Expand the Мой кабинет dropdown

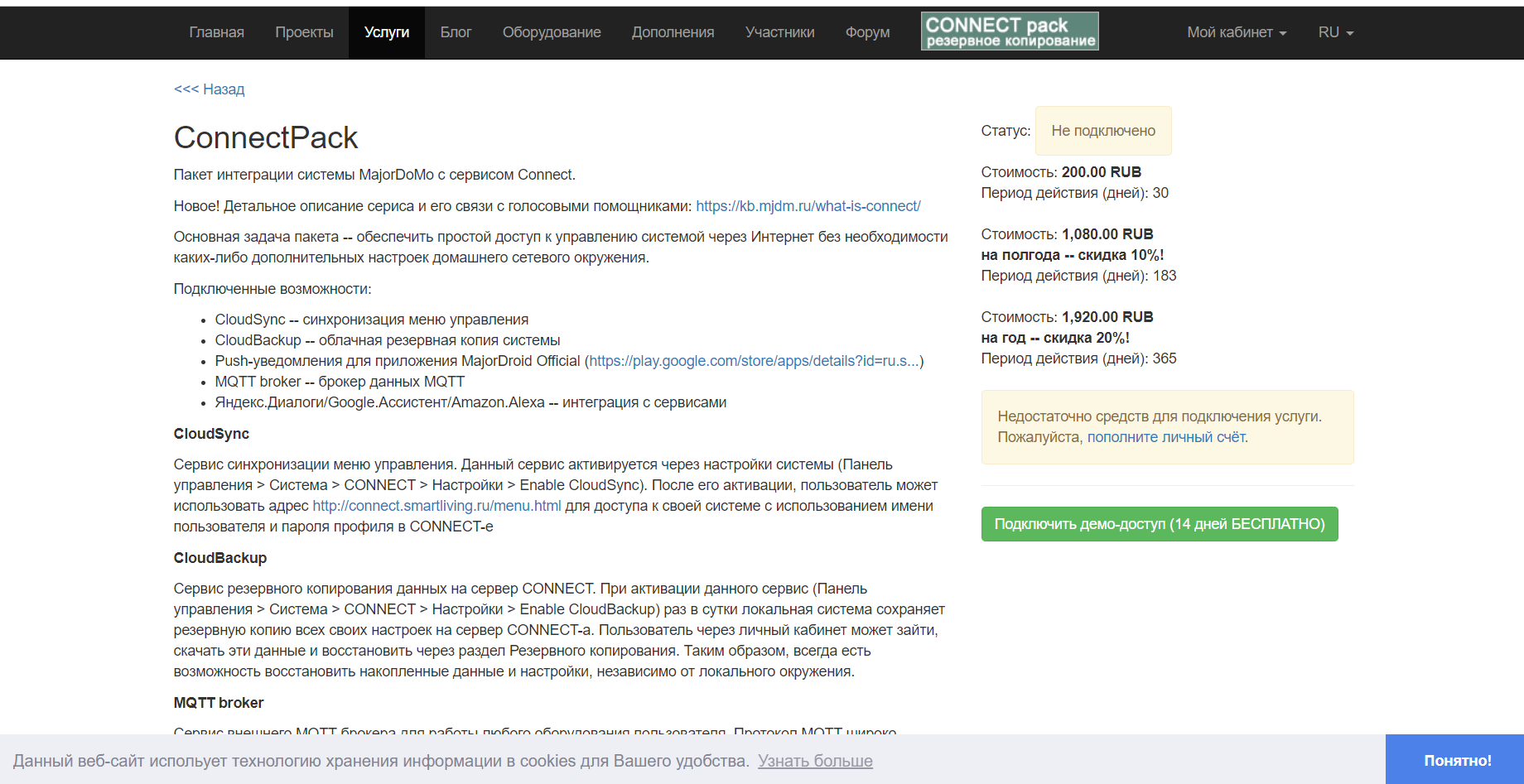[x=1237, y=32]
